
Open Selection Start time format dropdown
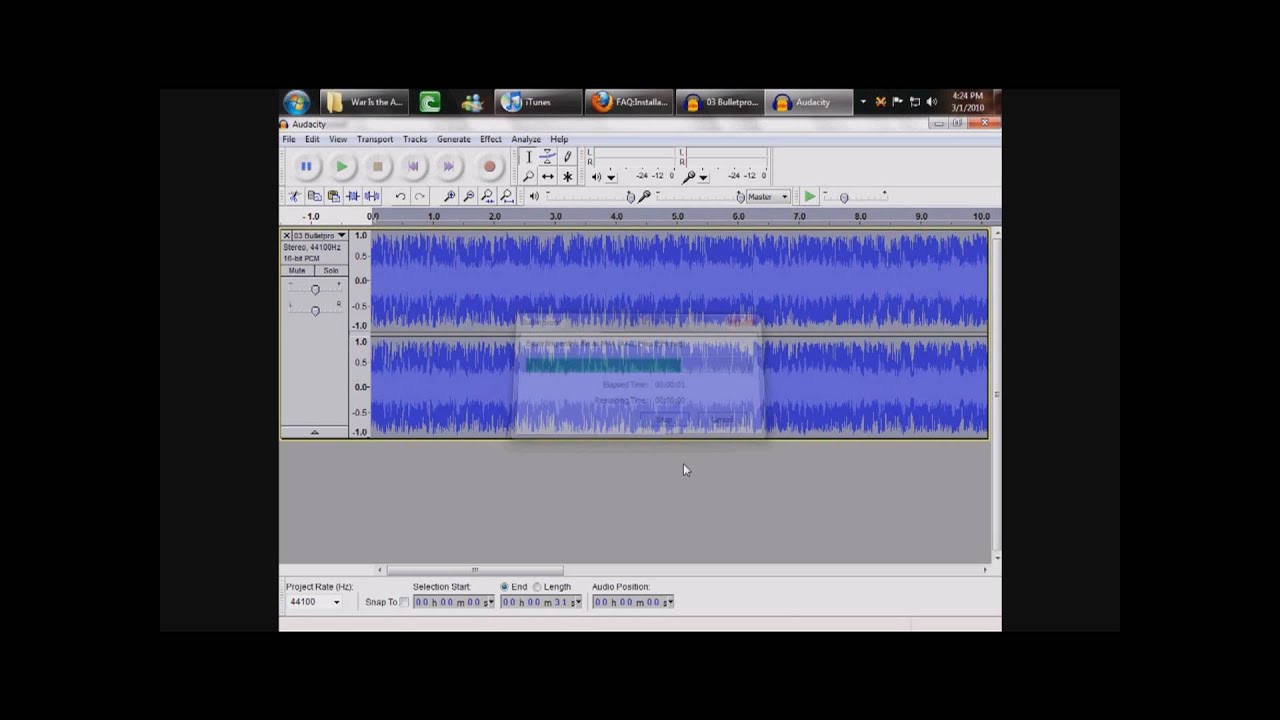[491, 602]
